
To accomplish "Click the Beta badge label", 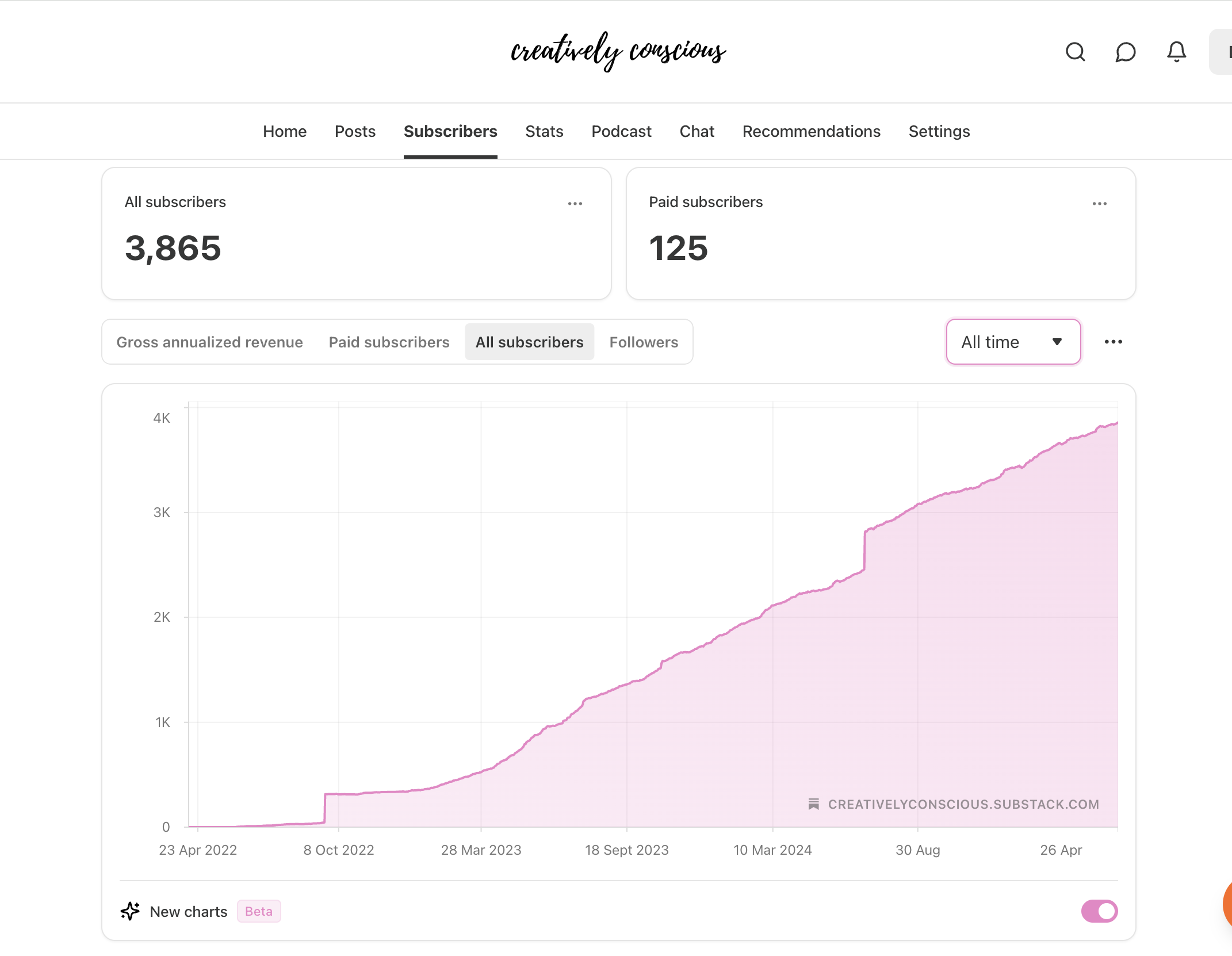I will [259, 911].
